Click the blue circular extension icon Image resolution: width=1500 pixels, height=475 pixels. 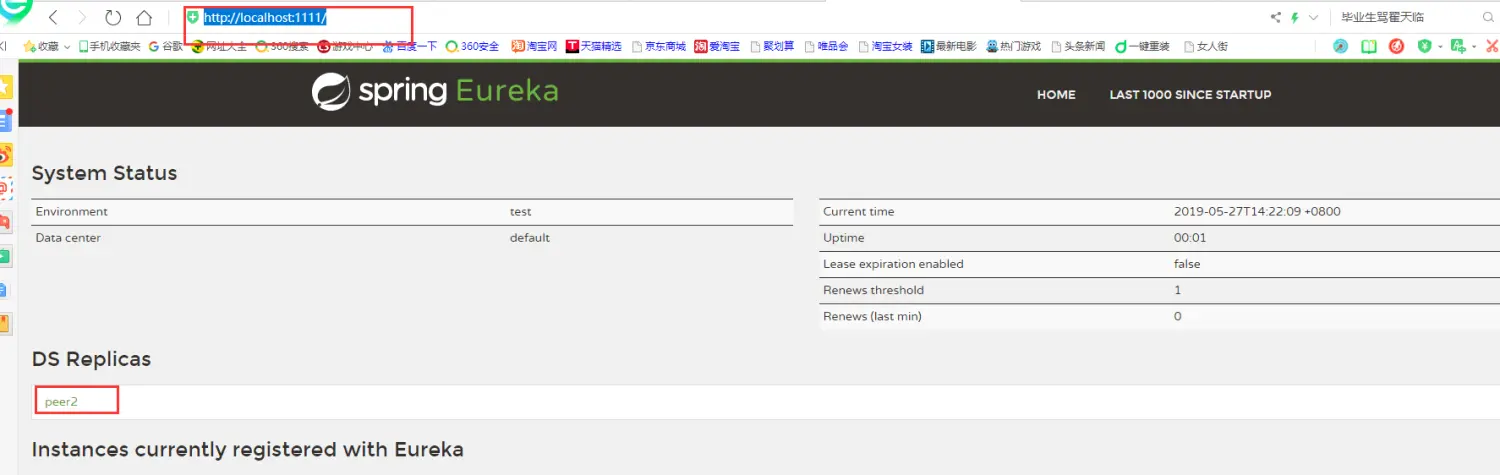1340,46
